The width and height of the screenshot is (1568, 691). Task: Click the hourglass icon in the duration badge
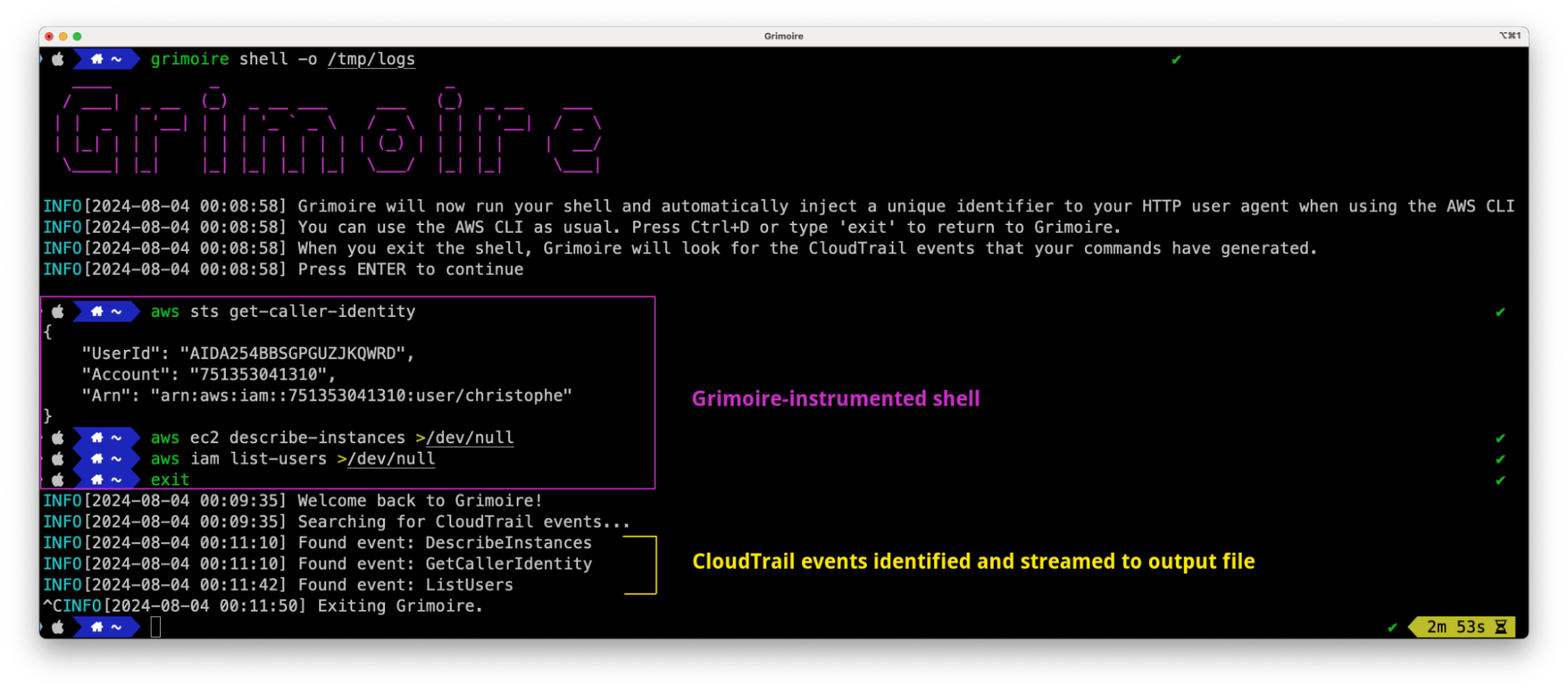[1500, 628]
